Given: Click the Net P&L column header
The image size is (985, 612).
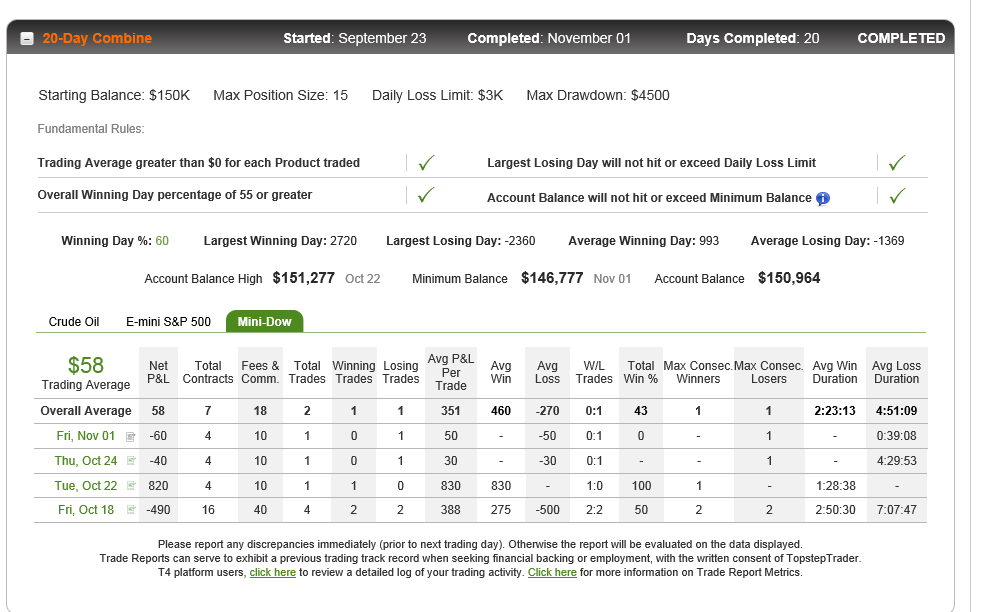Looking at the screenshot, I should point(158,372).
